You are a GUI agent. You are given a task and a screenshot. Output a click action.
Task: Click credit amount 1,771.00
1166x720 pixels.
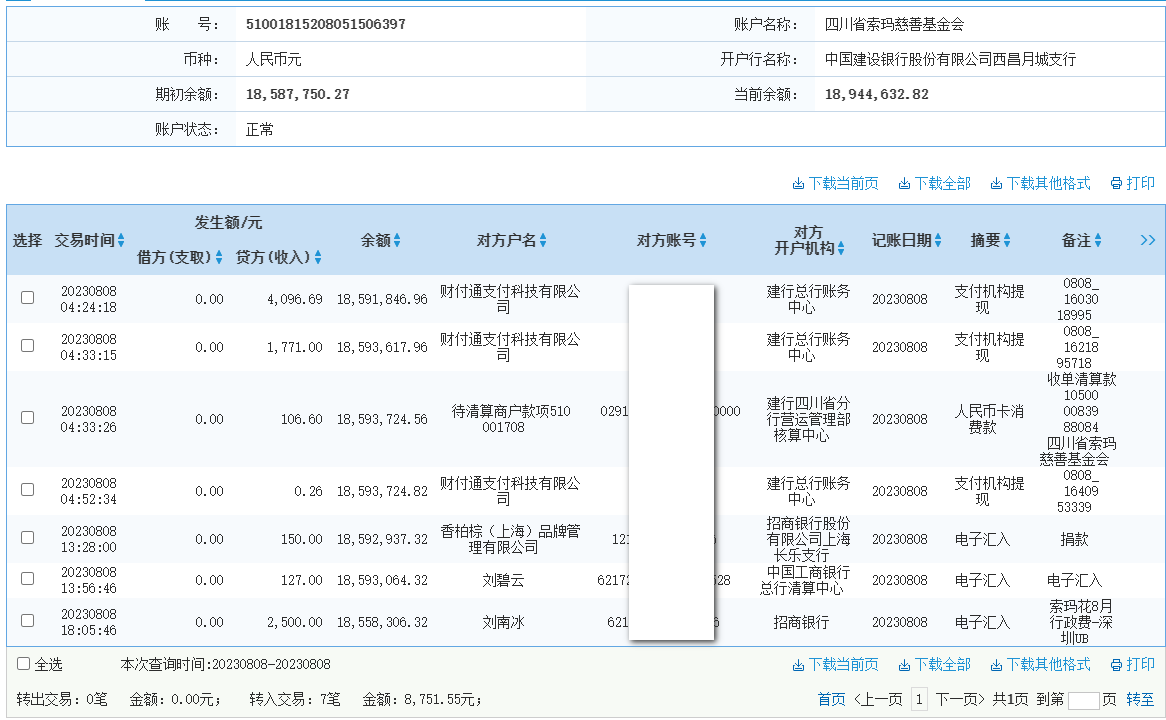click(294, 347)
